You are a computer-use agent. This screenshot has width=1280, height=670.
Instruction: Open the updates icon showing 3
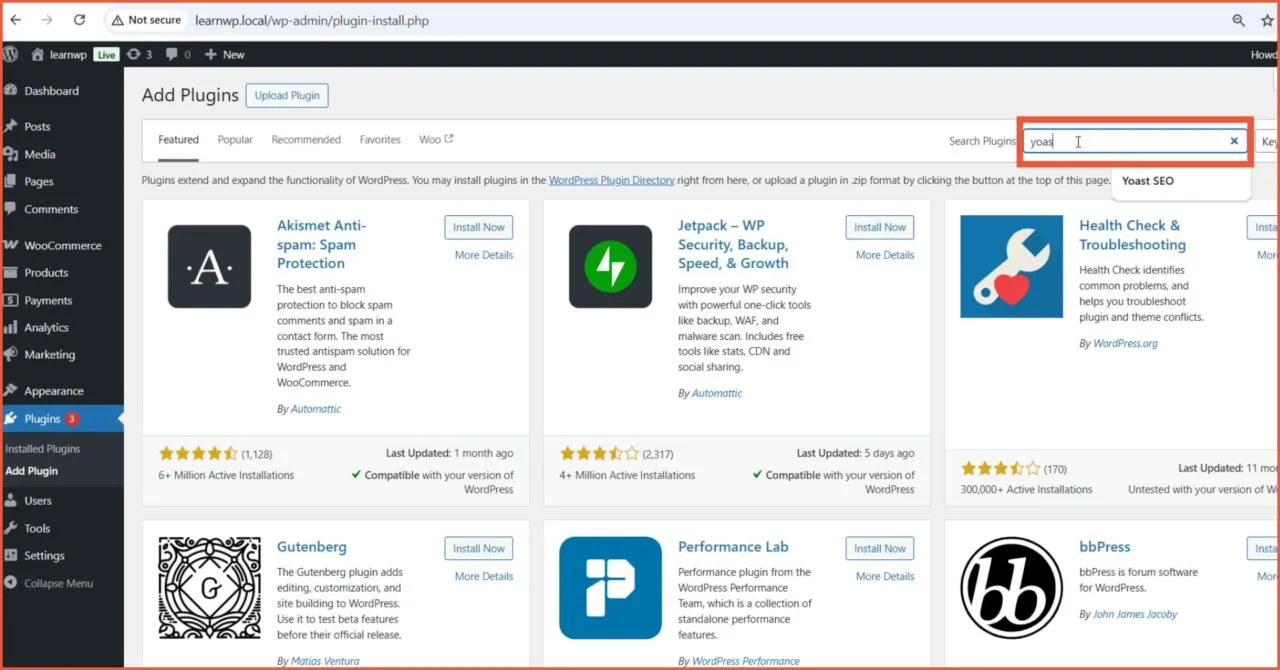(x=139, y=54)
